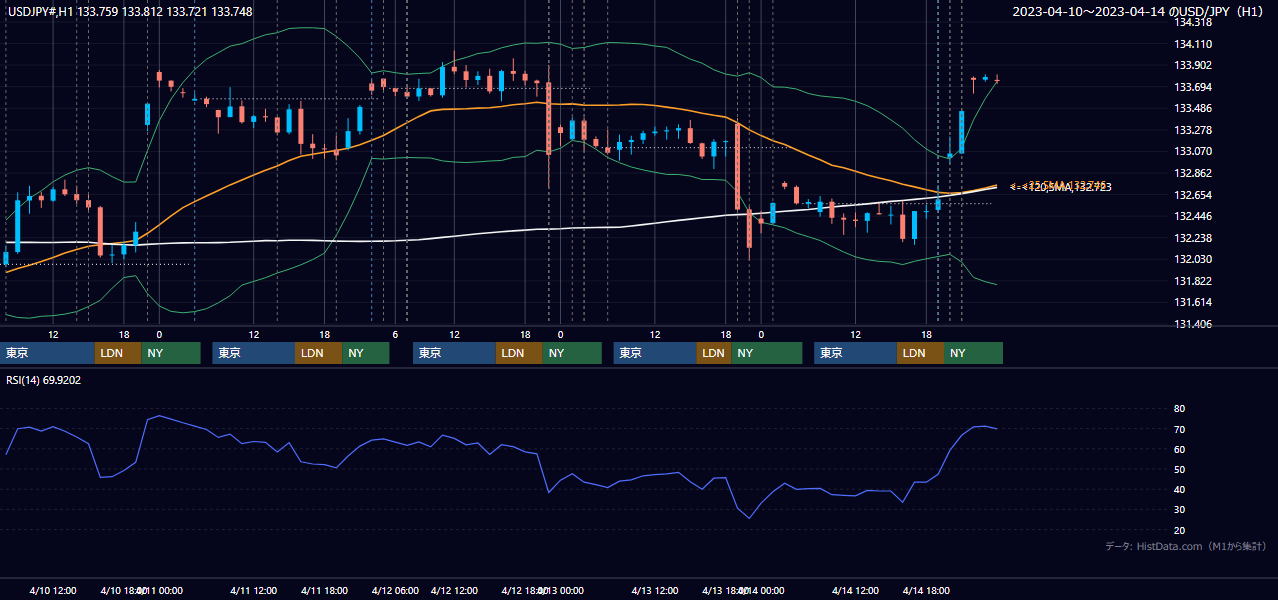This screenshot has width=1278, height=600.
Task: Click the 4/14 18:00 time axis label
Action: point(926,591)
